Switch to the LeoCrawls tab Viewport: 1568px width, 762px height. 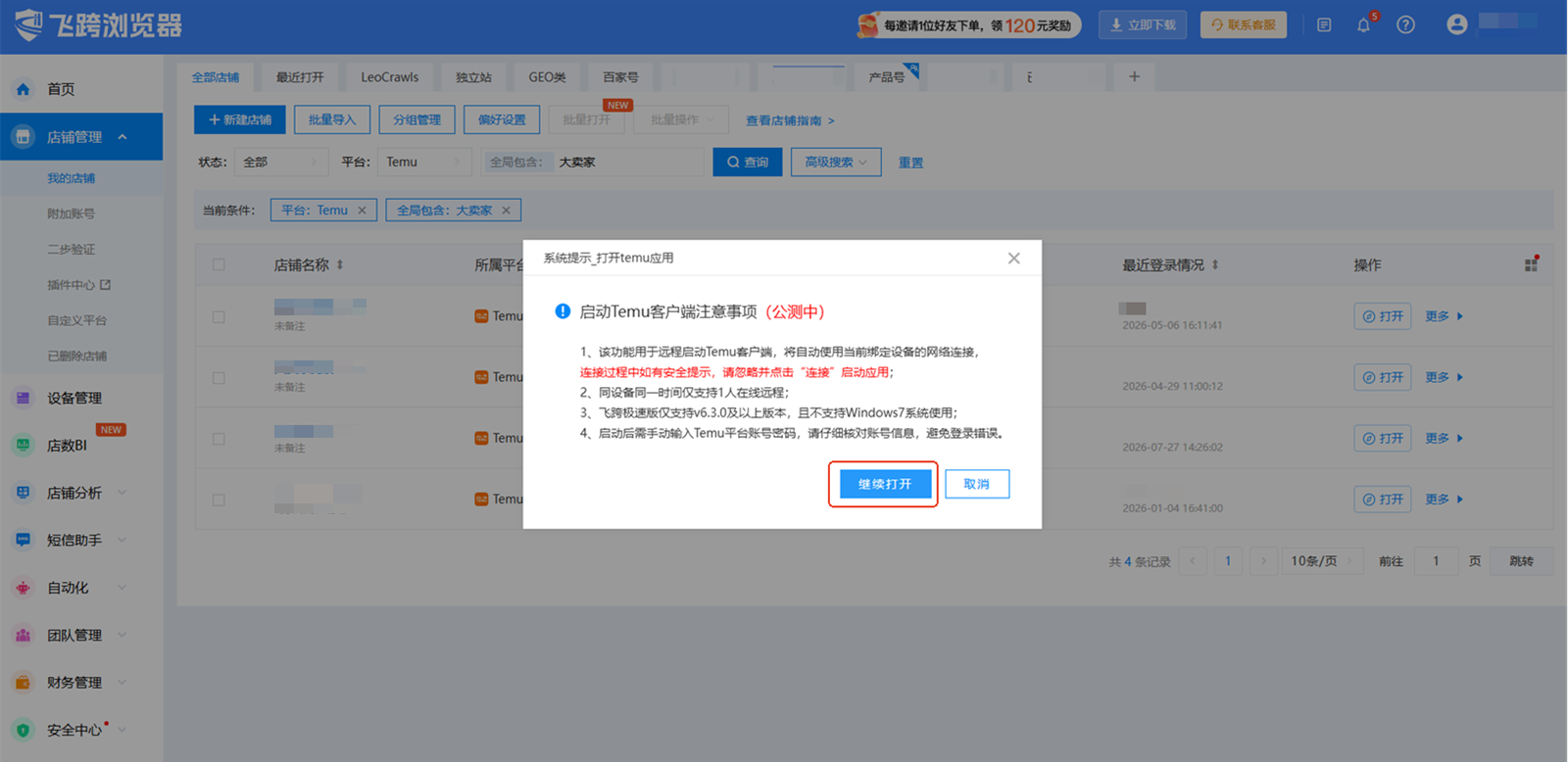click(389, 76)
